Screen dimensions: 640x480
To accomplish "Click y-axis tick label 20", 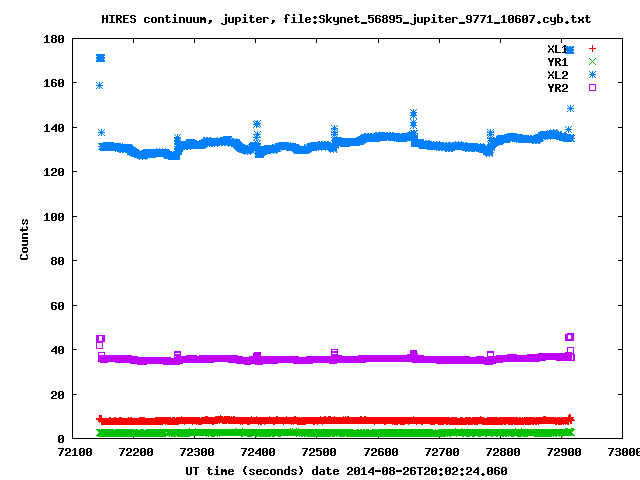I will (58, 395).
